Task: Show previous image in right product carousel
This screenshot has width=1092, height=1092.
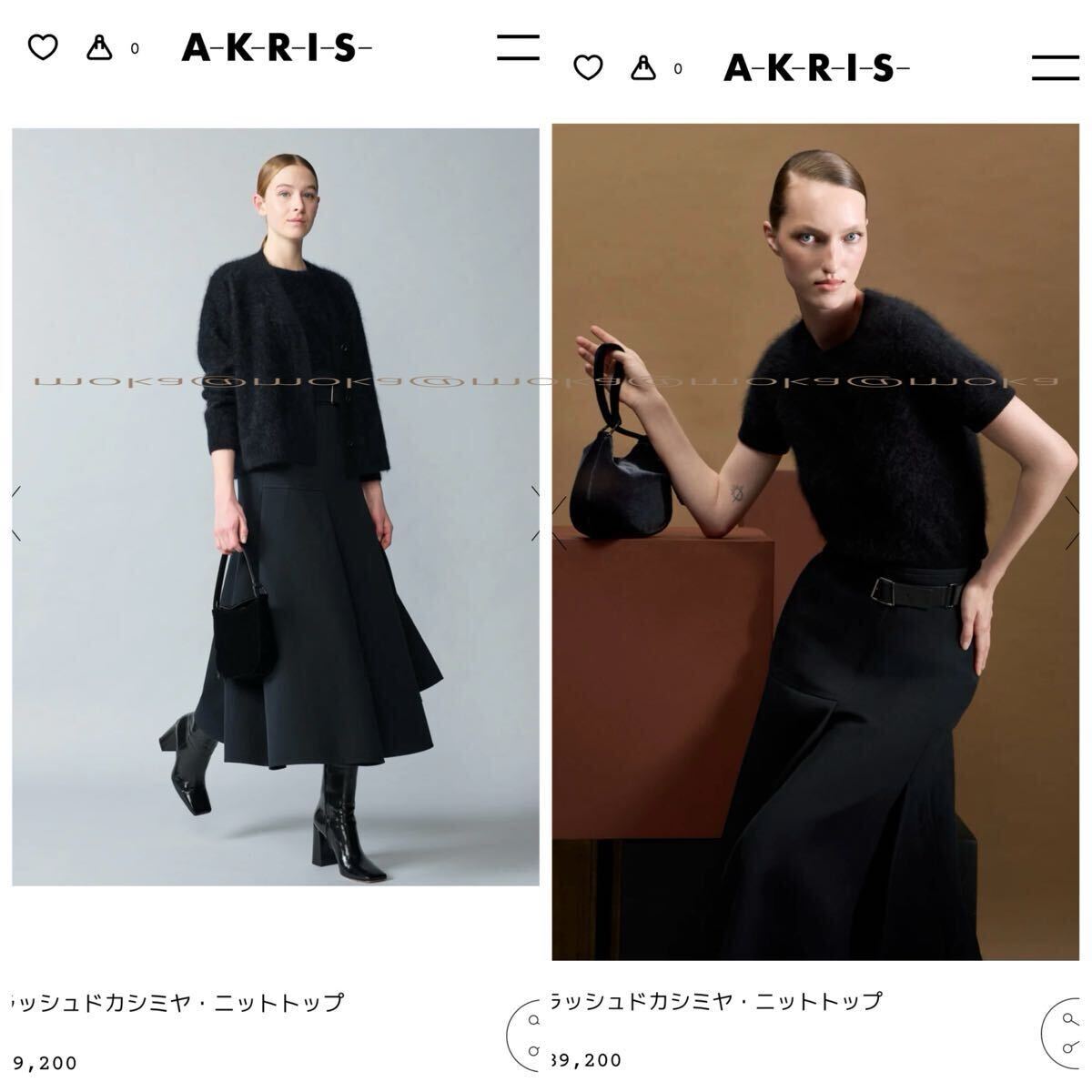Action: pyautogui.click(x=559, y=523)
